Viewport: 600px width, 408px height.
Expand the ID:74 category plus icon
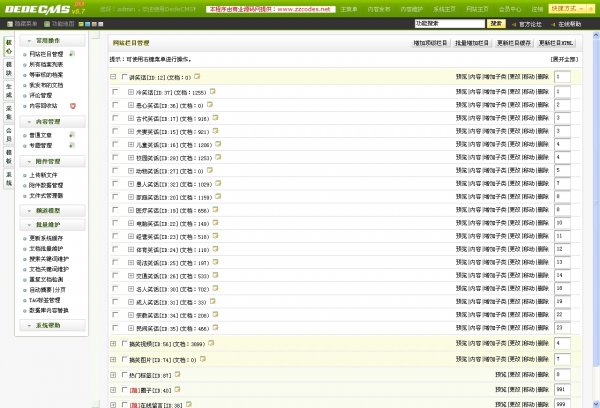113,359
